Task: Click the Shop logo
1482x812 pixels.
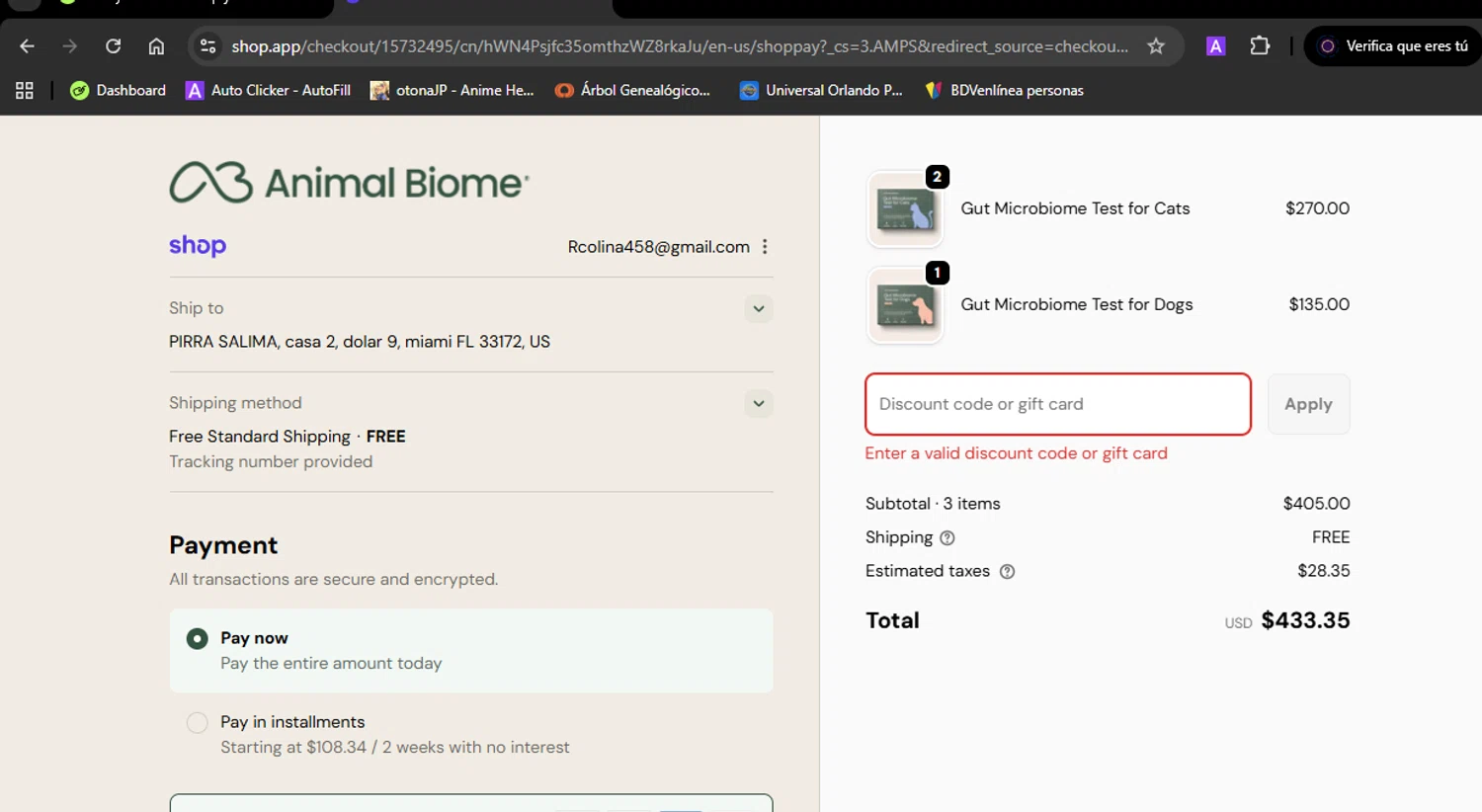Action: (x=198, y=246)
